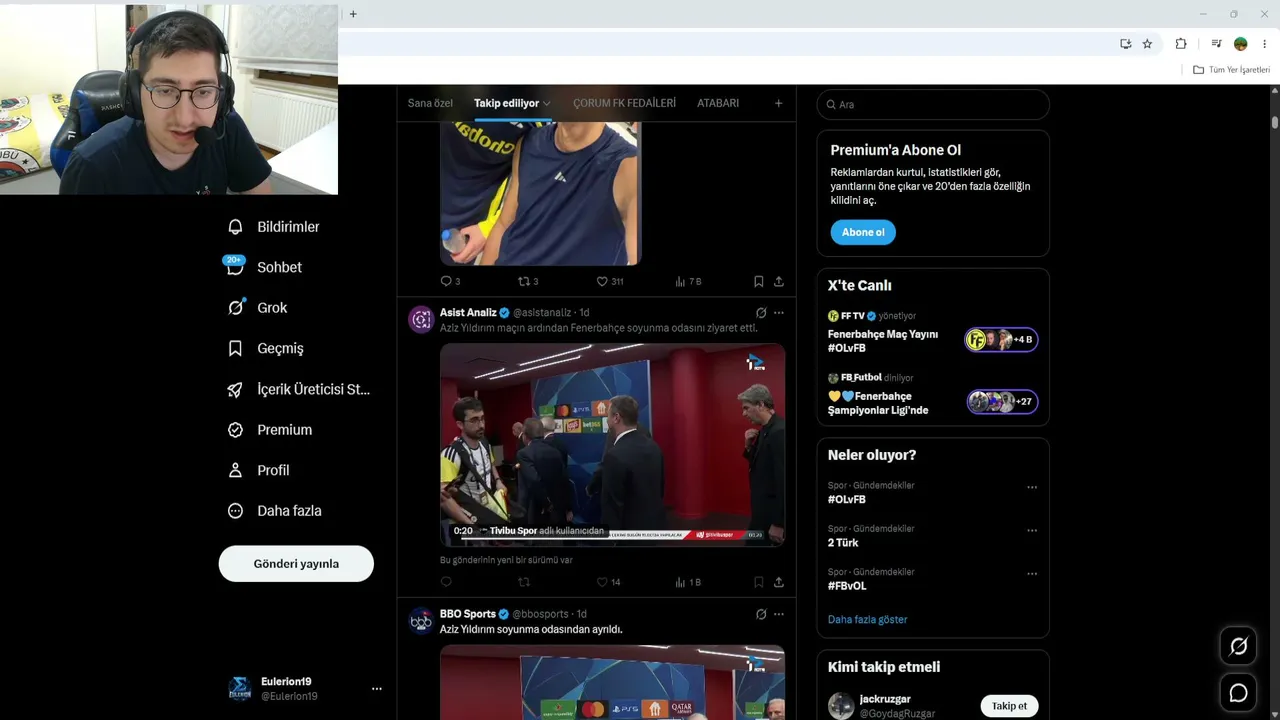The width and height of the screenshot is (1280, 720).
Task: Add a new timeline tab with plus
Action: click(x=779, y=103)
